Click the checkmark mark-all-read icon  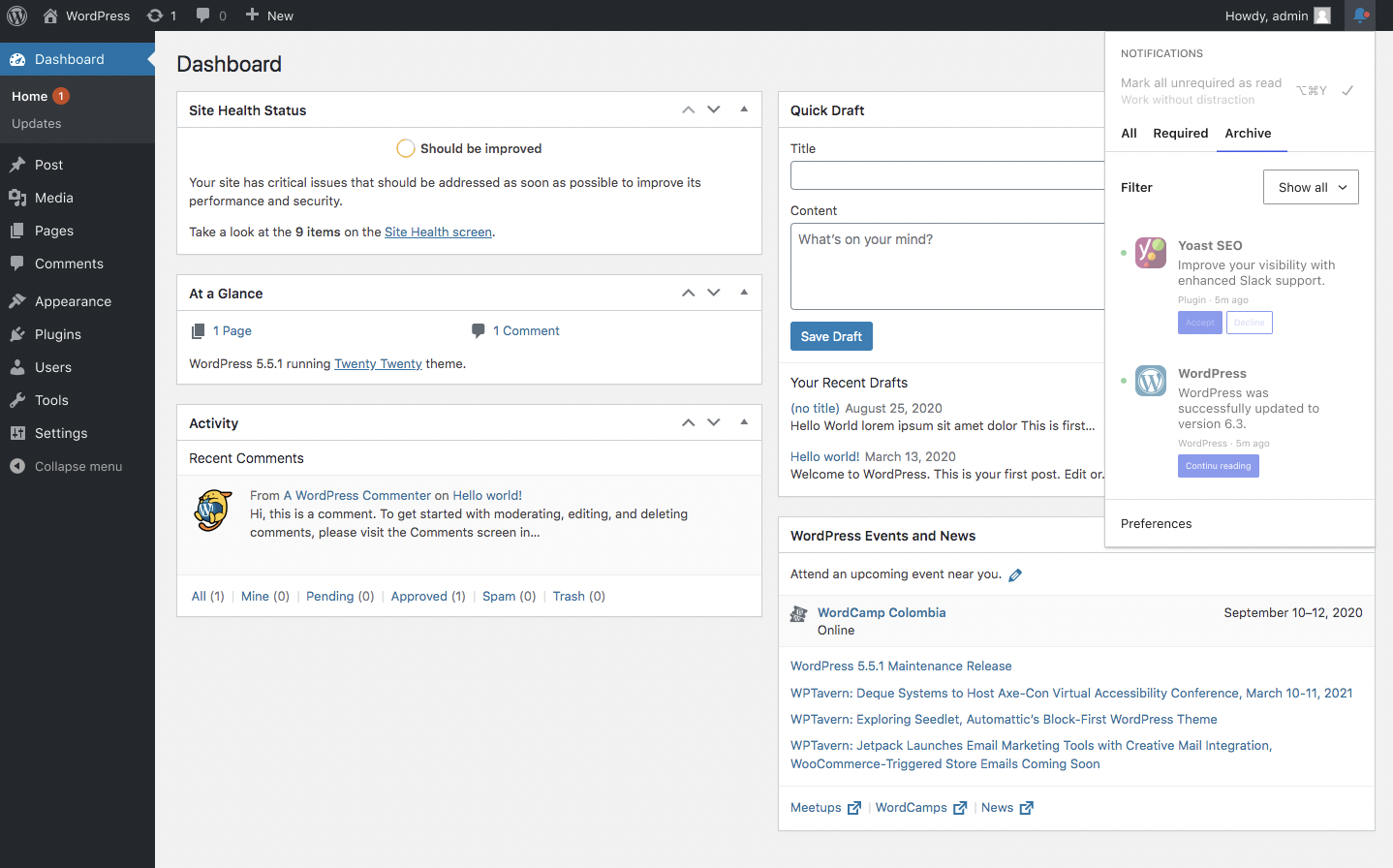[x=1347, y=90]
